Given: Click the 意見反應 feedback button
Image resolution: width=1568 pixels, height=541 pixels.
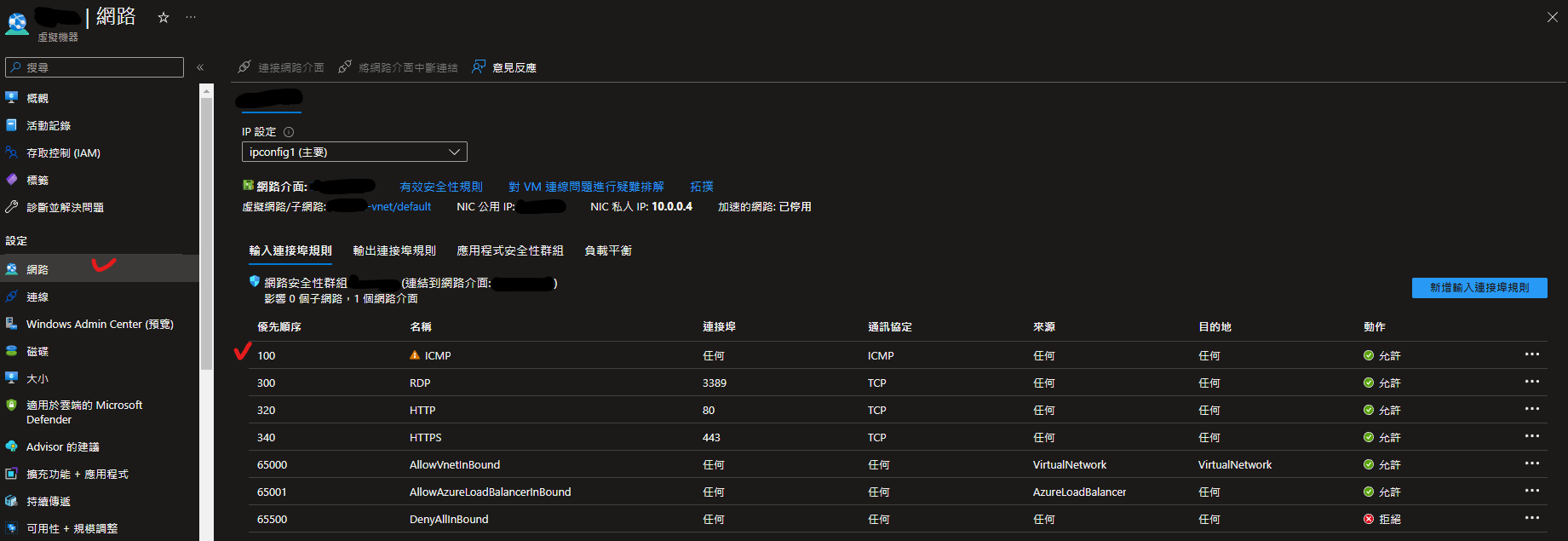Looking at the screenshot, I should (504, 67).
